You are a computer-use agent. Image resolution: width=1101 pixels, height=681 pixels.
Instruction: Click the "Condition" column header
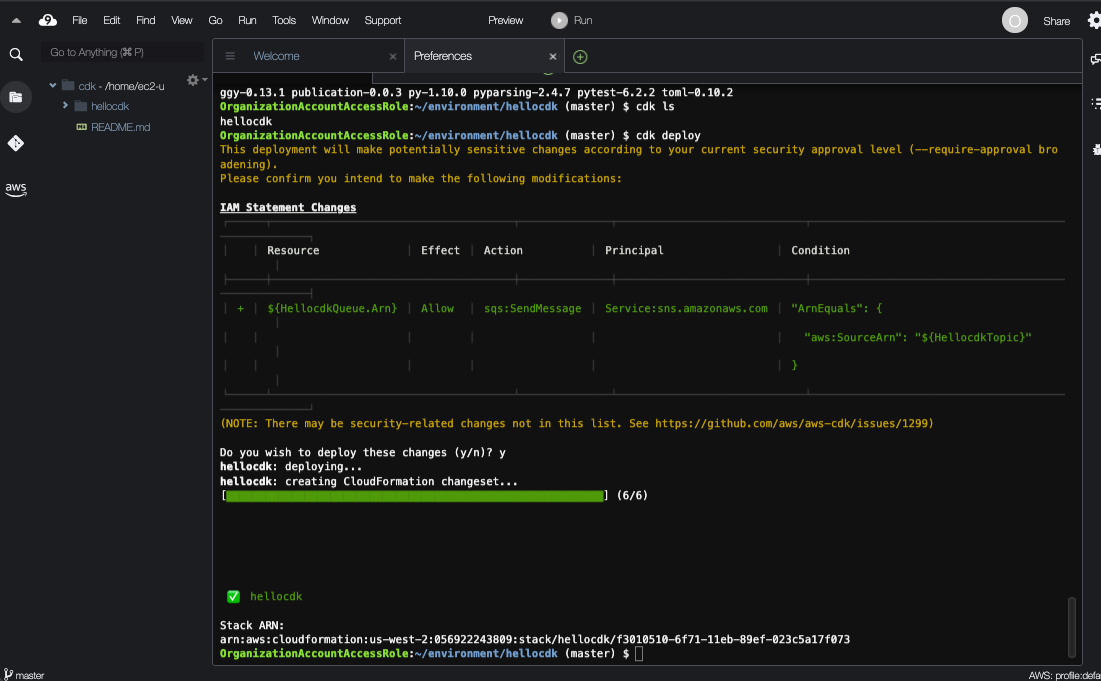click(x=820, y=251)
